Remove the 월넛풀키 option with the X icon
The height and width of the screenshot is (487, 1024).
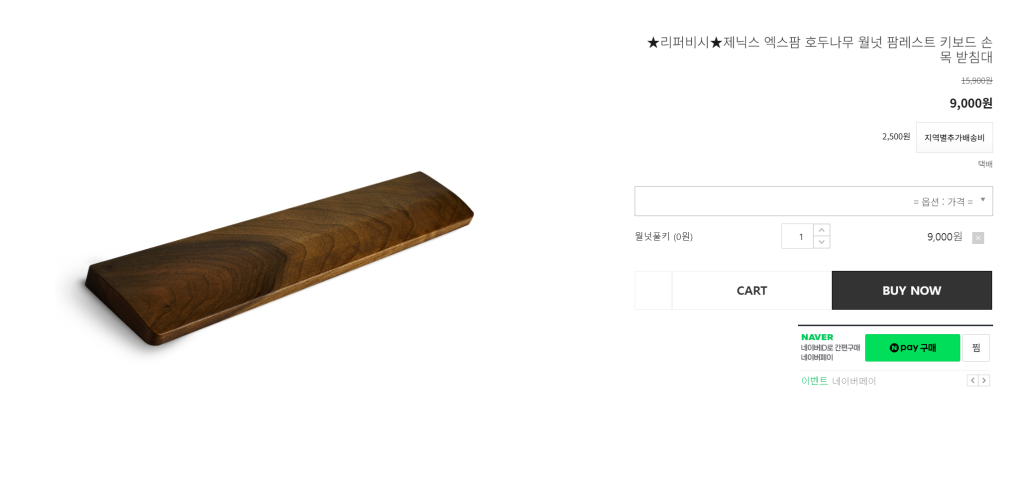[978, 238]
